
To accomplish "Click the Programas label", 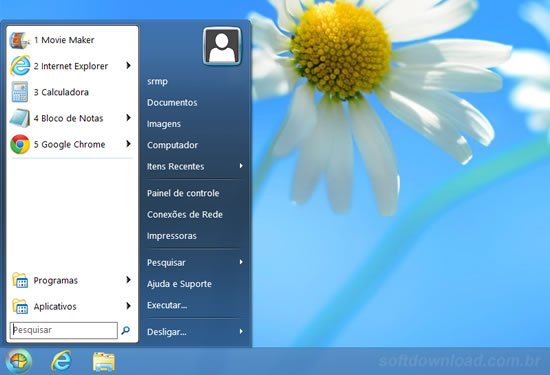I will pyautogui.click(x=56, y=280).
